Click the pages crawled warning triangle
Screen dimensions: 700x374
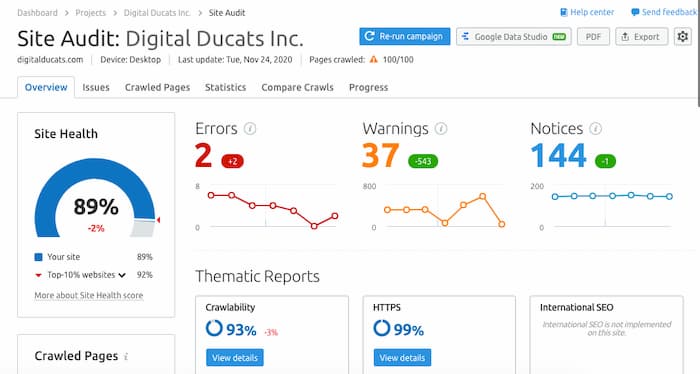(x=374, y=59)
